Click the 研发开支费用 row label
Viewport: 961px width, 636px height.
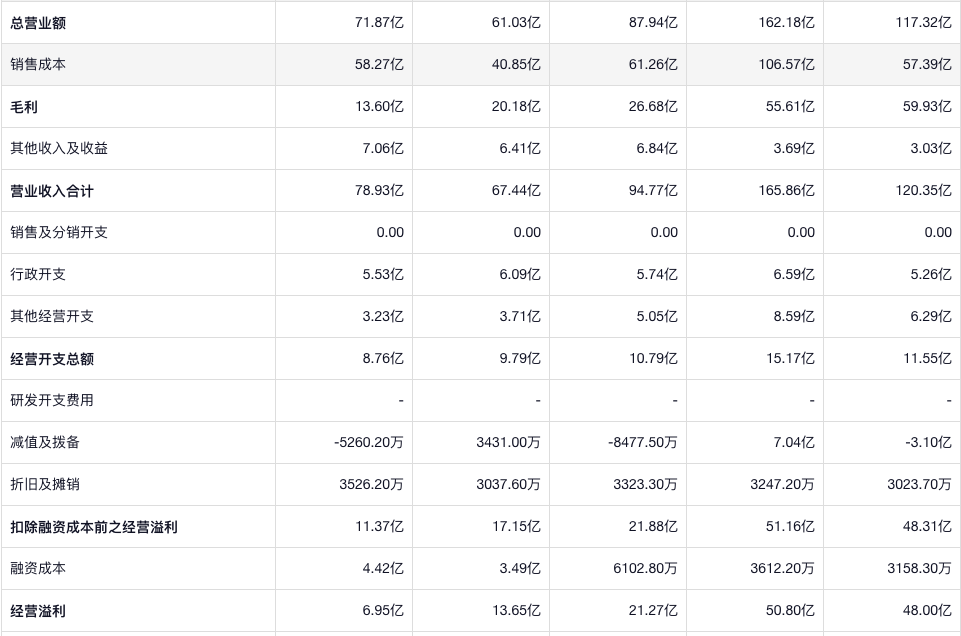tap(52, 400)
